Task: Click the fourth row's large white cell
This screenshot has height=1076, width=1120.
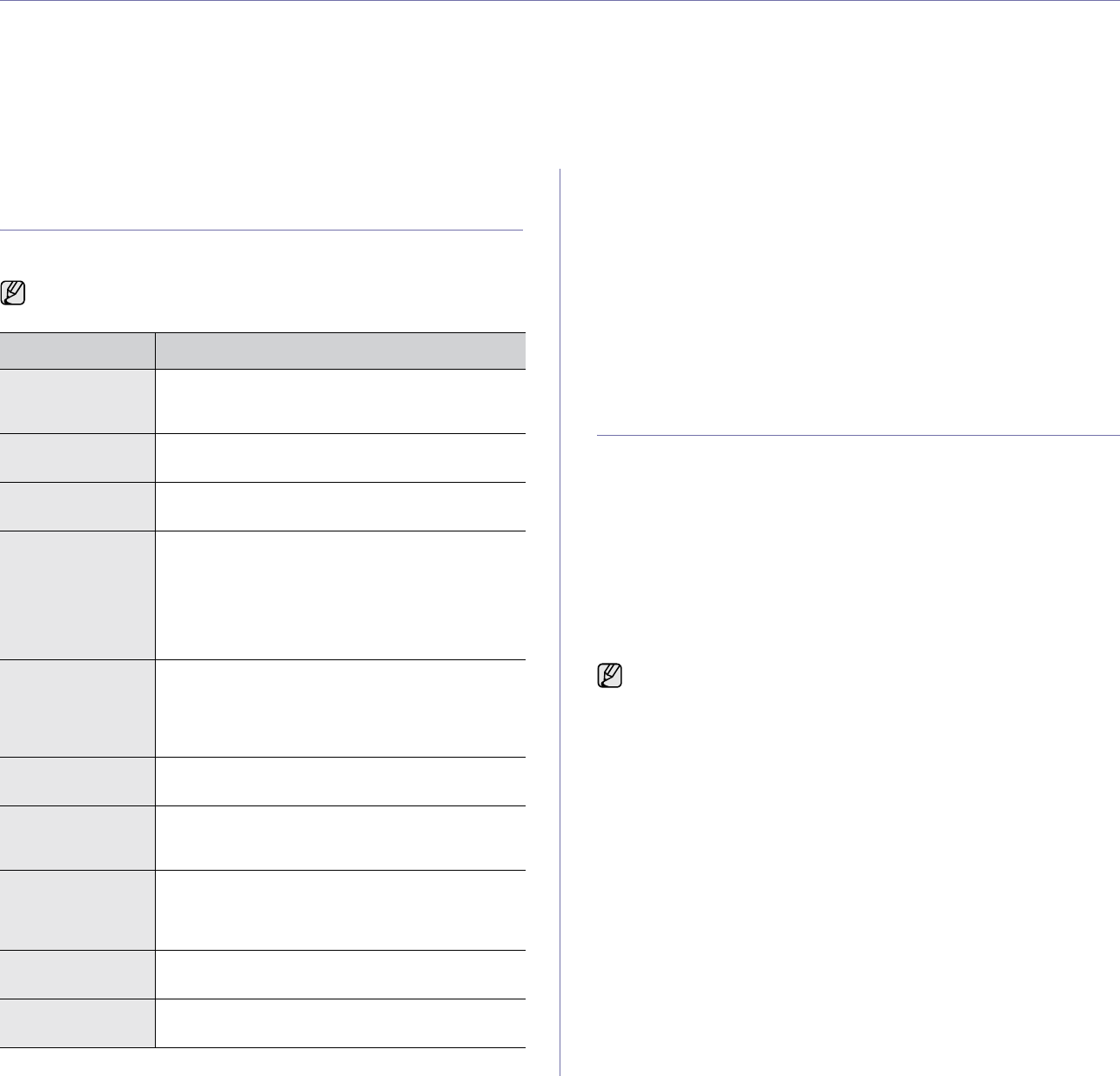Action: pos(340,596)
